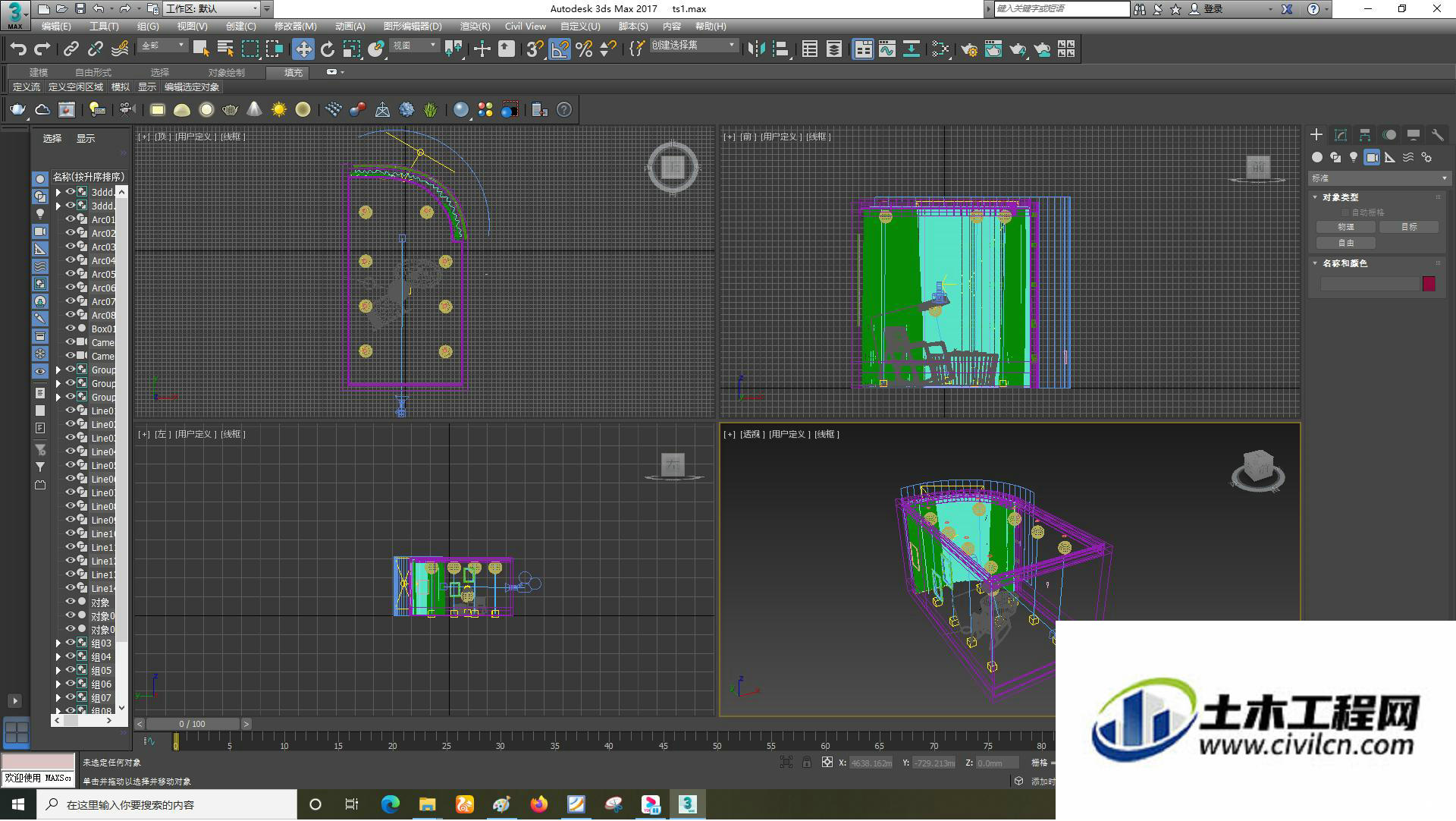This screenshot has width=1456, height=821.
Task: Toggle visibility eye for Arc01
Action: [71, 219]
